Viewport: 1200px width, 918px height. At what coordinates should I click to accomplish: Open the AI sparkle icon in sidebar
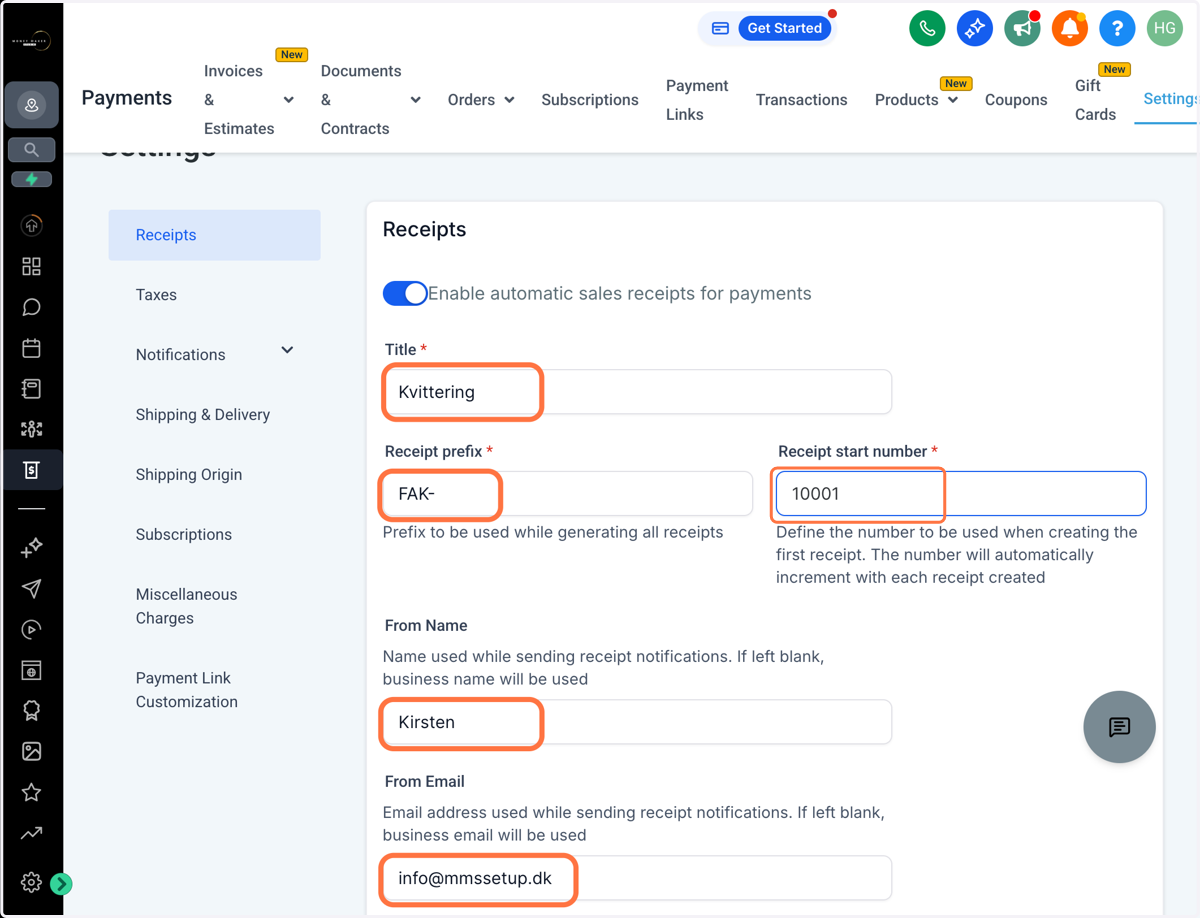coord(31,547)
